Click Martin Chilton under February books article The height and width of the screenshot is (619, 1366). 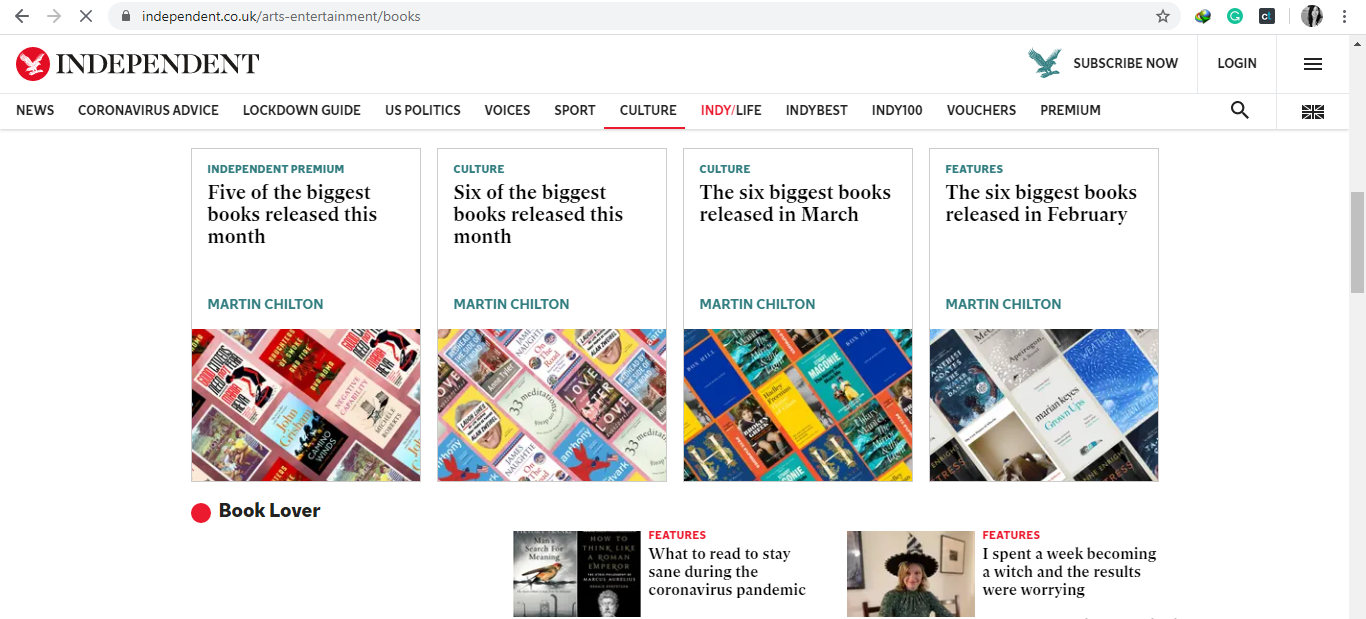(x=1003, y=304)
